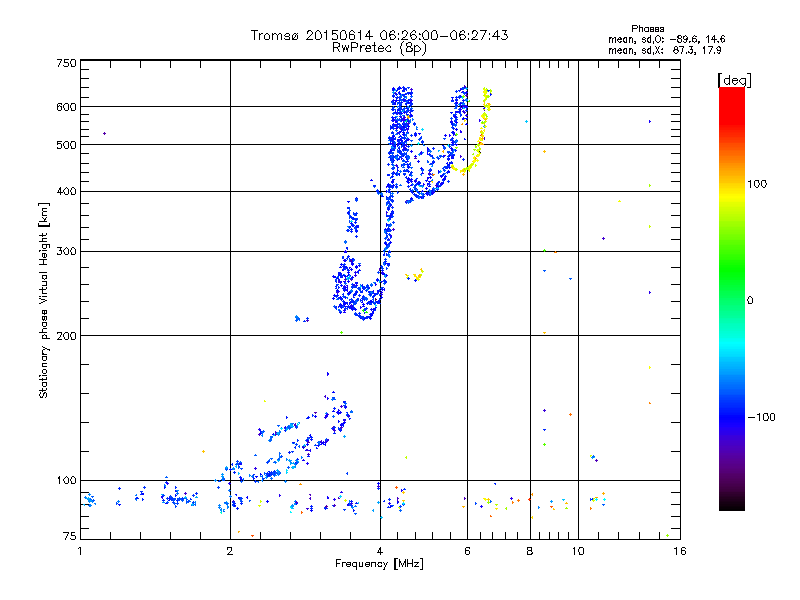800x600 pixels.
Task: Click the small yellow cluster between 4 and 6 MHz
Action: (x=415, y=276)
